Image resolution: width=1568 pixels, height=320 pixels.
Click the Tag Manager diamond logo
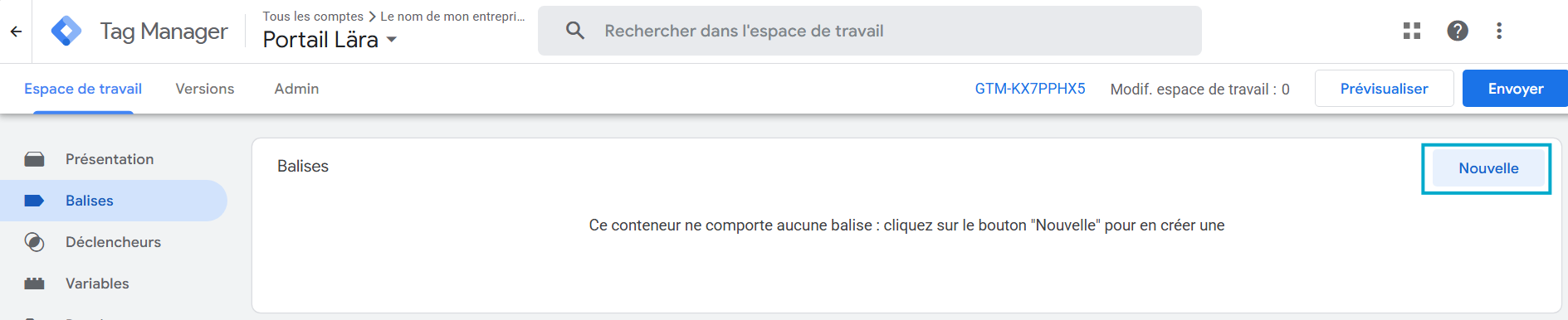(x=66, y=32)
